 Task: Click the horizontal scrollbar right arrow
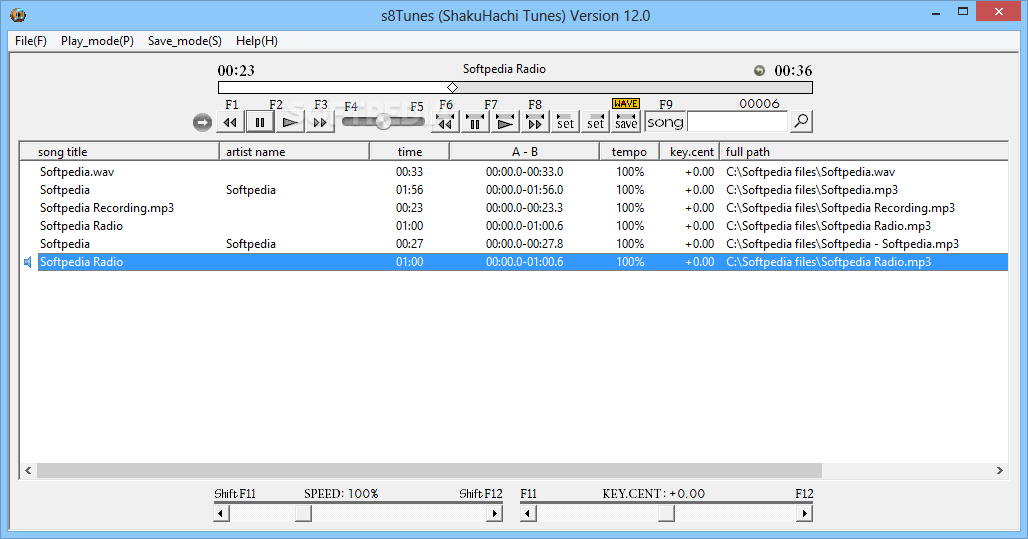pos(999,470)
